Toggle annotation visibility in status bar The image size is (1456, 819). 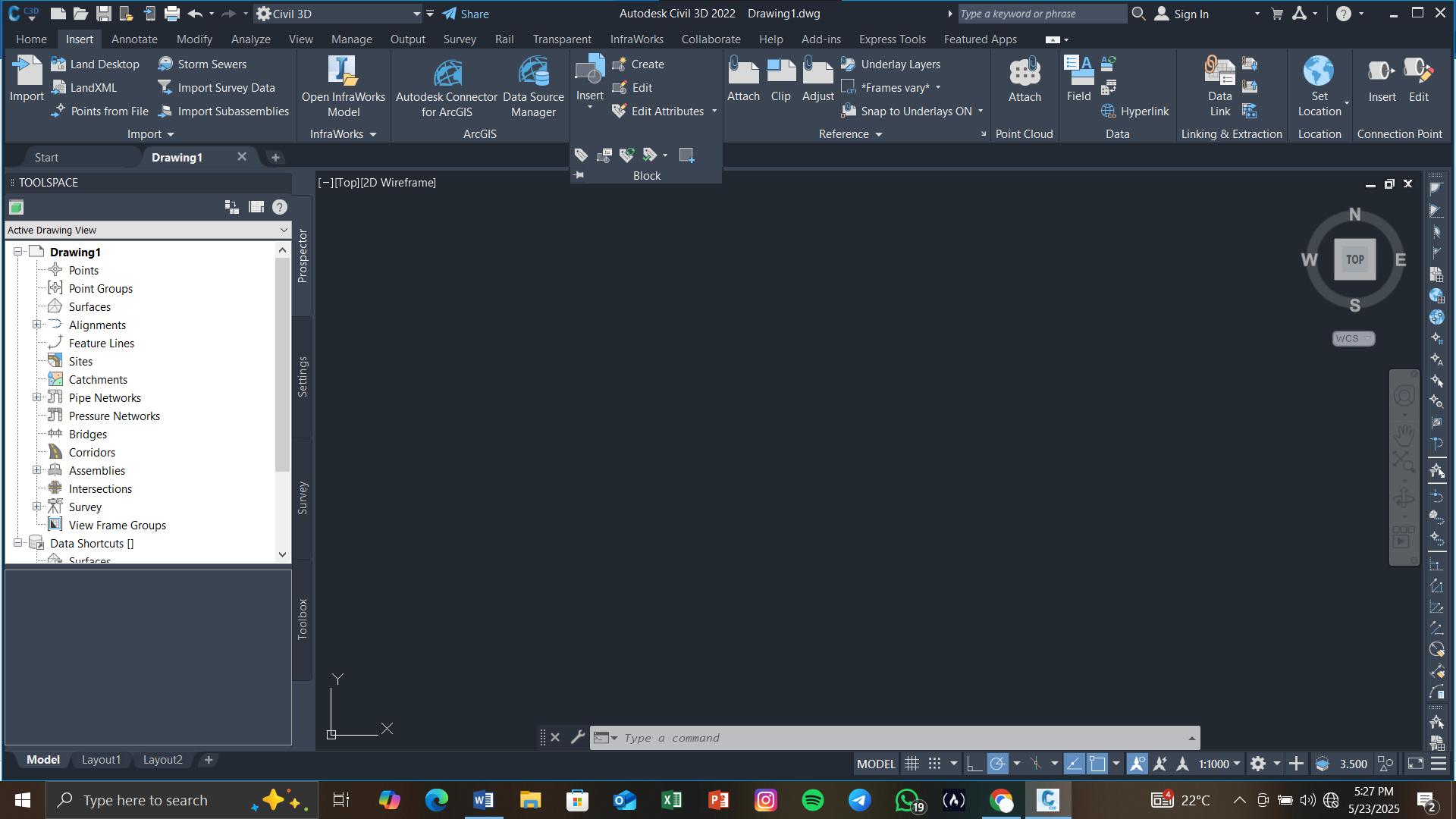tap(1137, 764)
